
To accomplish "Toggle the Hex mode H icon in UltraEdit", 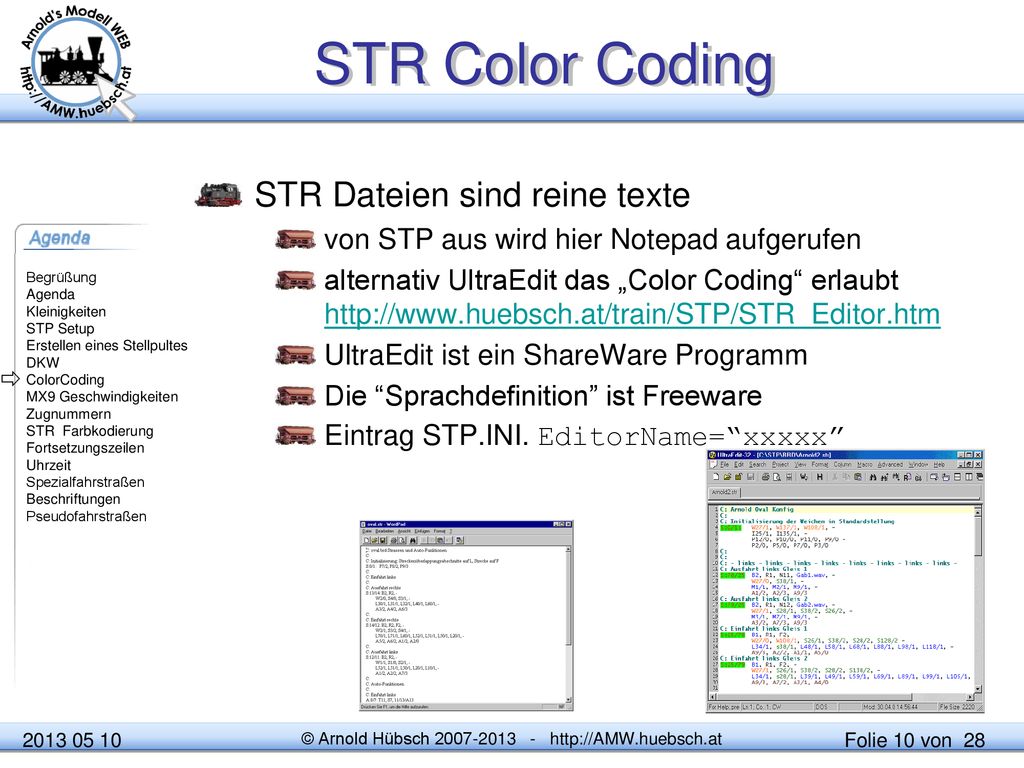I will coord(819,477).
